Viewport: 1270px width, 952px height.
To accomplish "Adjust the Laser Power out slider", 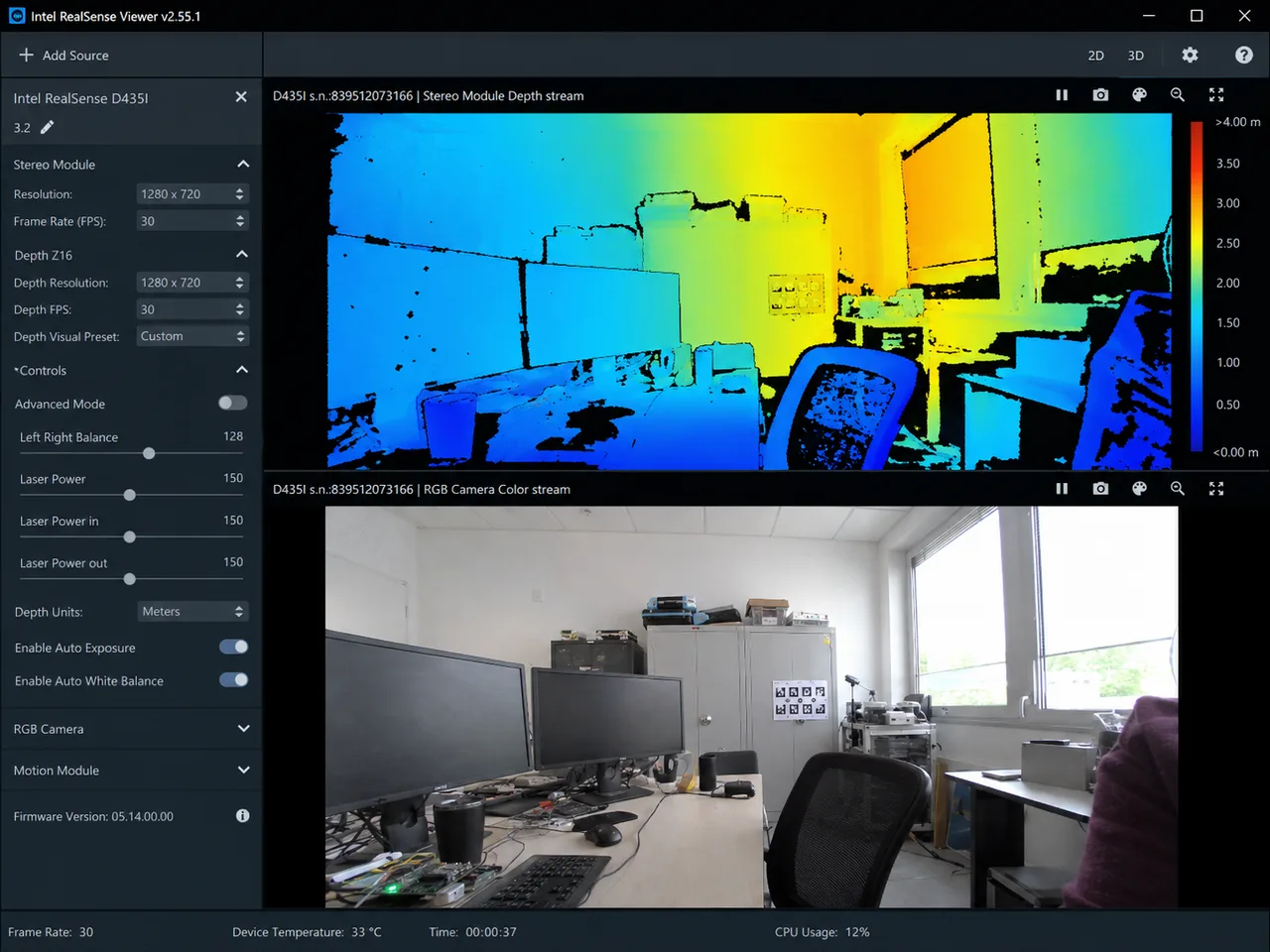I will (x=131, y=578).
